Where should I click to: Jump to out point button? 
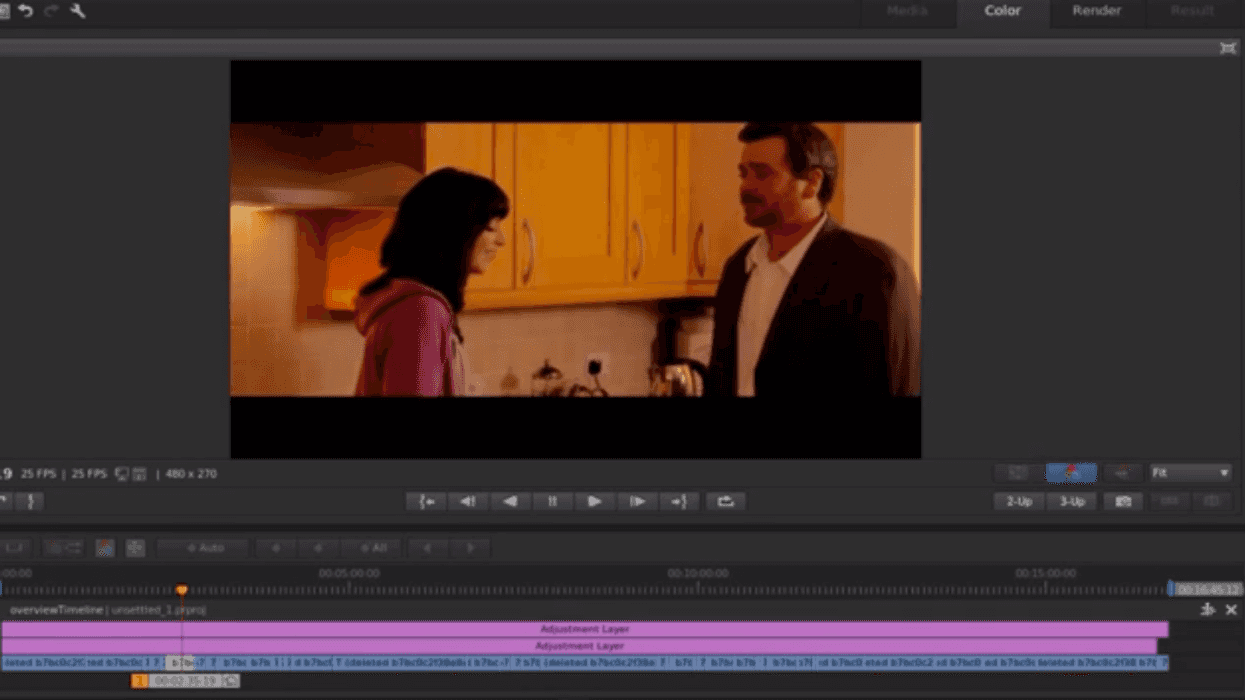coord(679,502)
